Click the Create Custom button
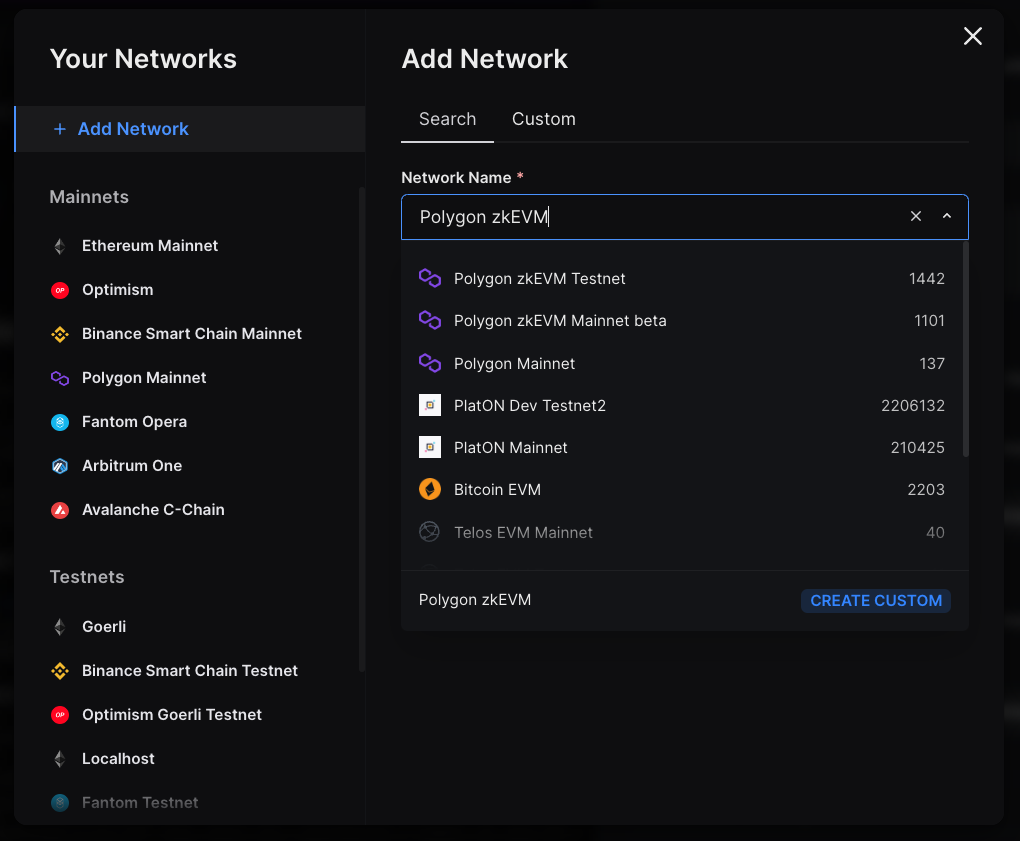This screenshot has width=1020, height=841. coord(876,600)
